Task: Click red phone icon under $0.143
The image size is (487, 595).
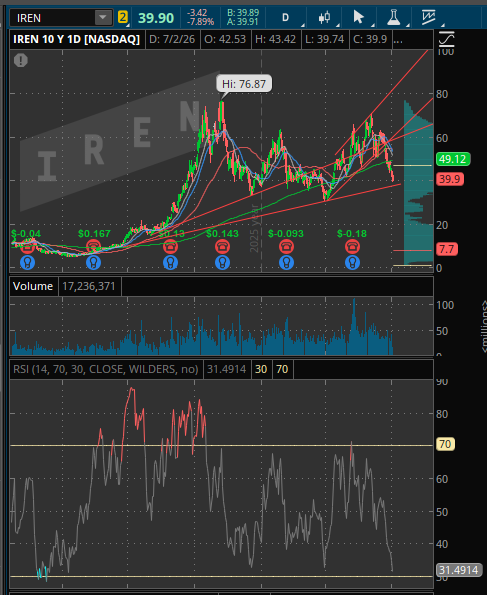Action: click(222, 247)
